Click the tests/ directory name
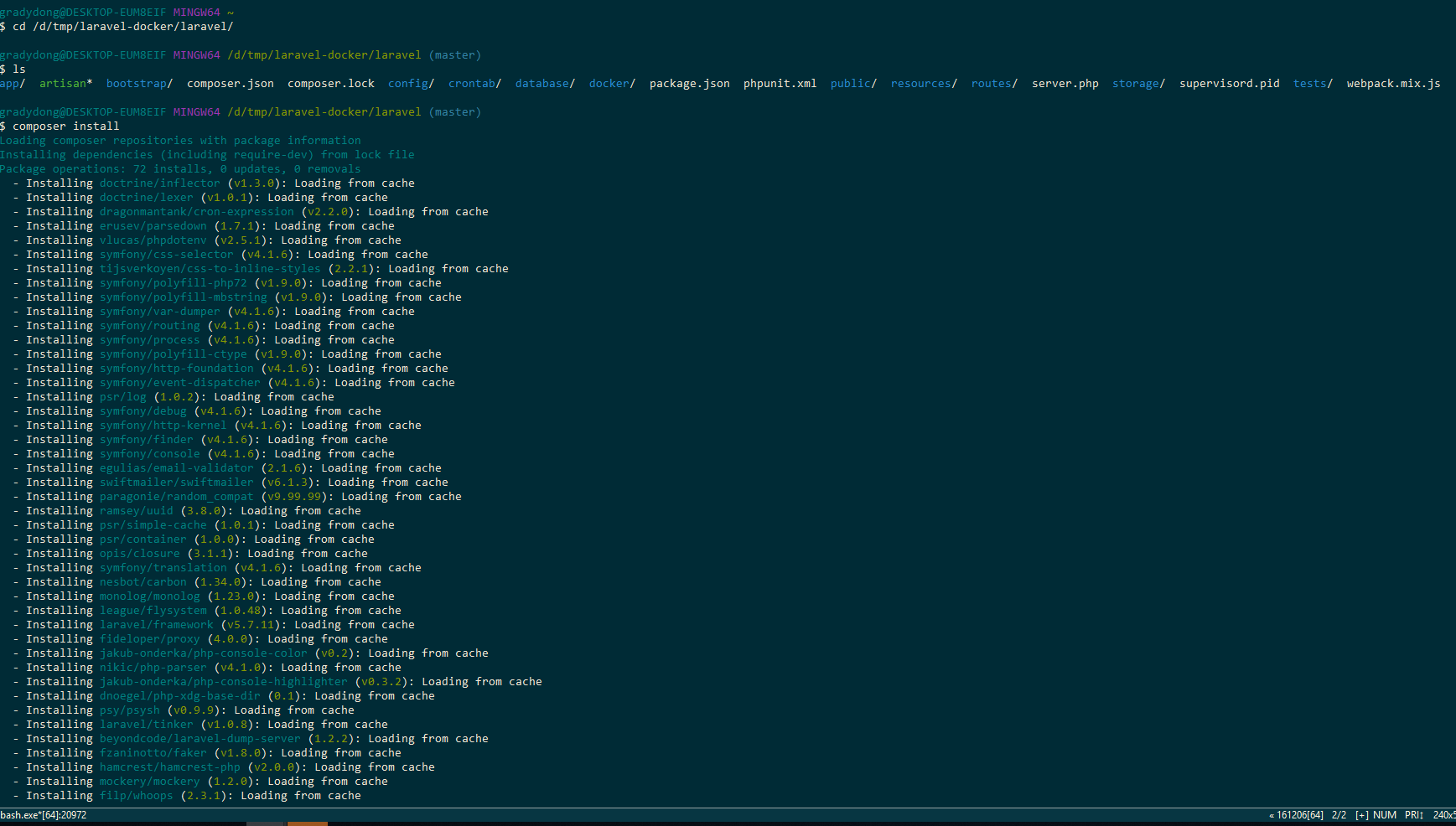 pyautogui.click(x=1314, y=84)
